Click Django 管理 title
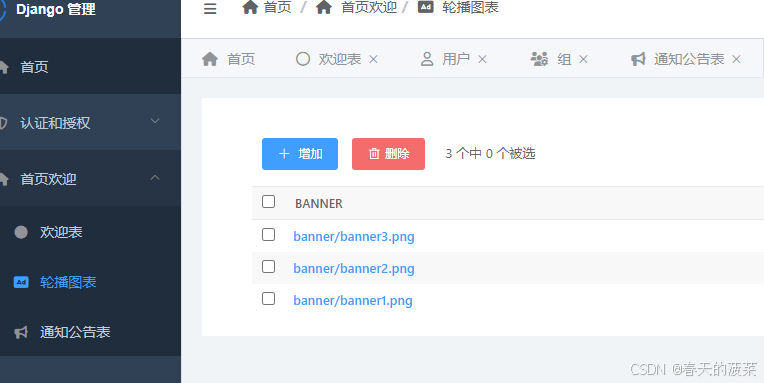 pyautogui.click(x=56, y=9)
